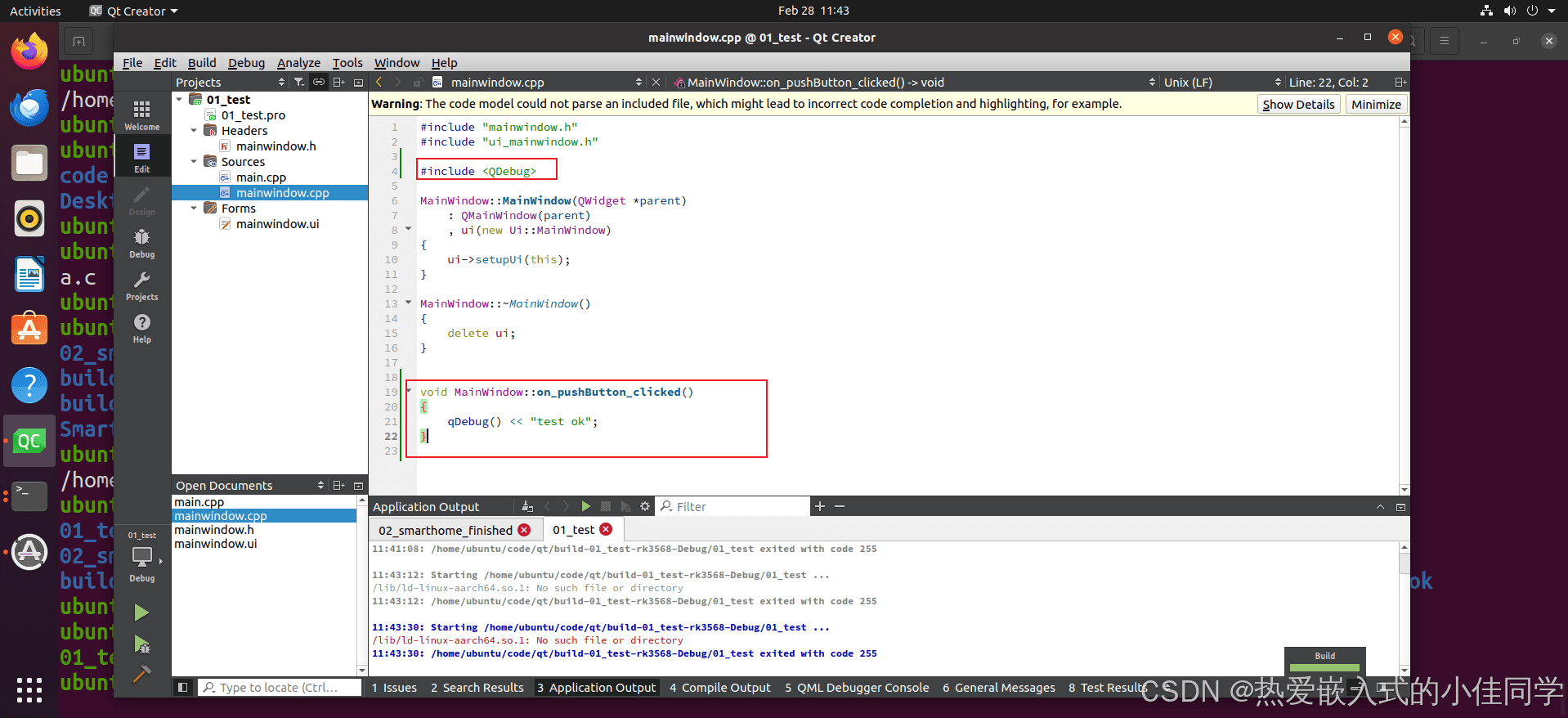This screenshot has width=1568, height=718.
Task: Collapse the Sources folder
Action: (x=194, y=162)
